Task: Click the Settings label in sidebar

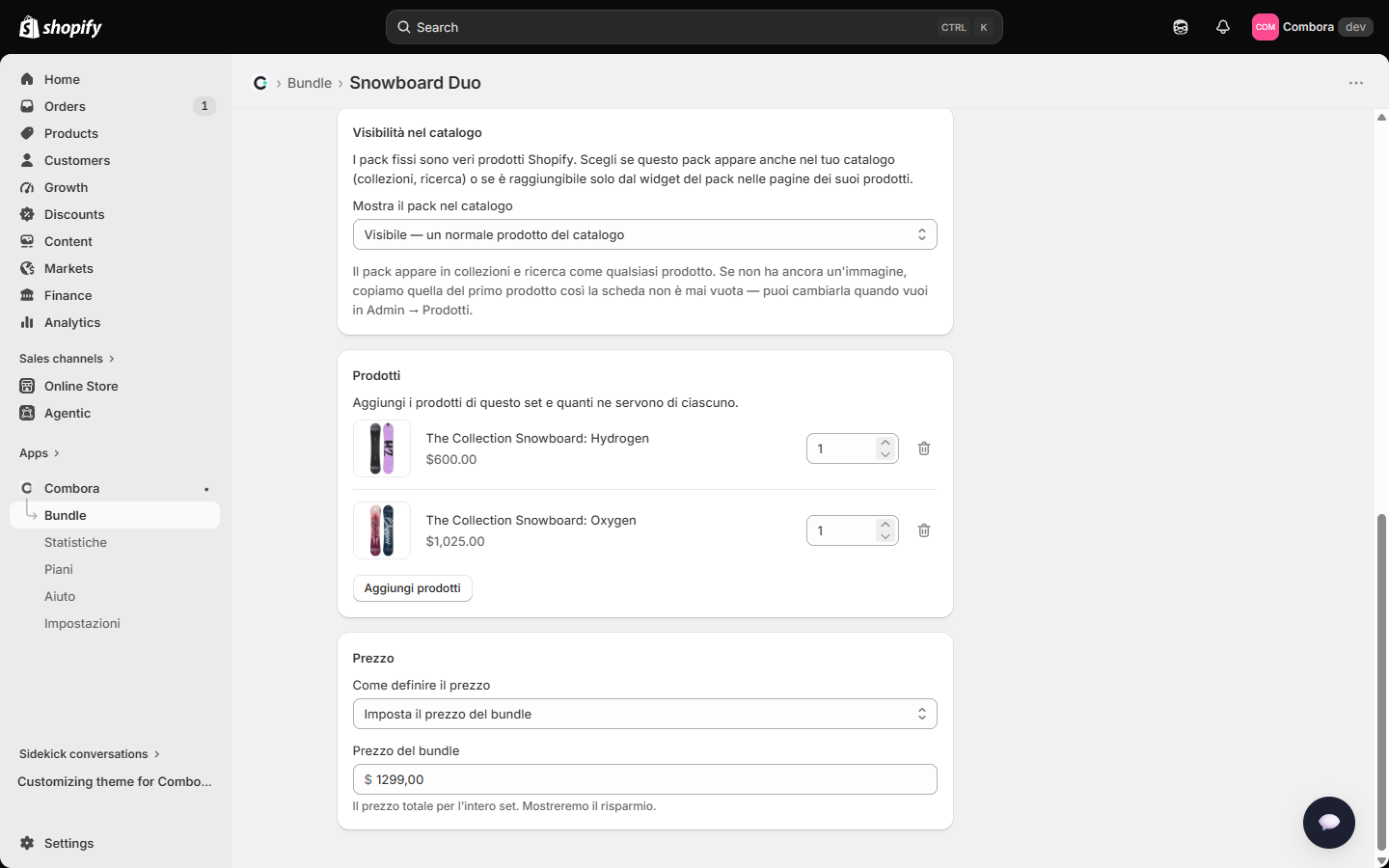Action: 69,843
